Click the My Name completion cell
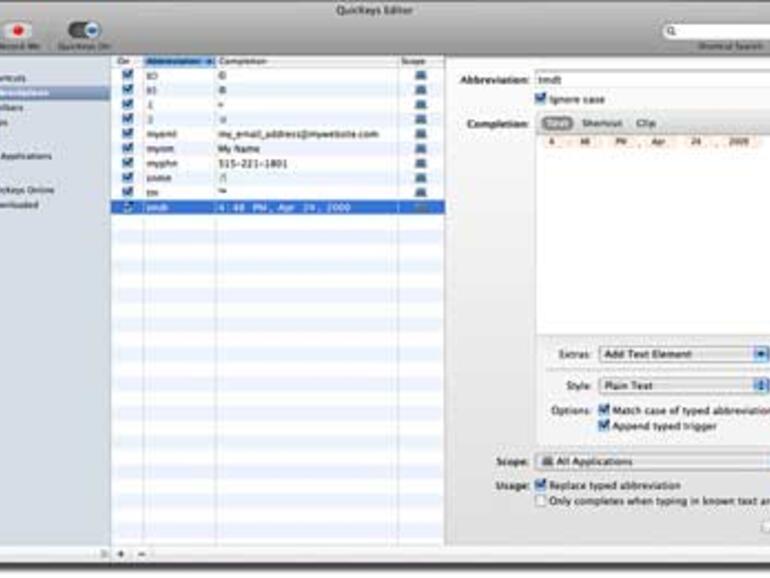The width and height of the screenshot is (770, 578). [307, 149]
